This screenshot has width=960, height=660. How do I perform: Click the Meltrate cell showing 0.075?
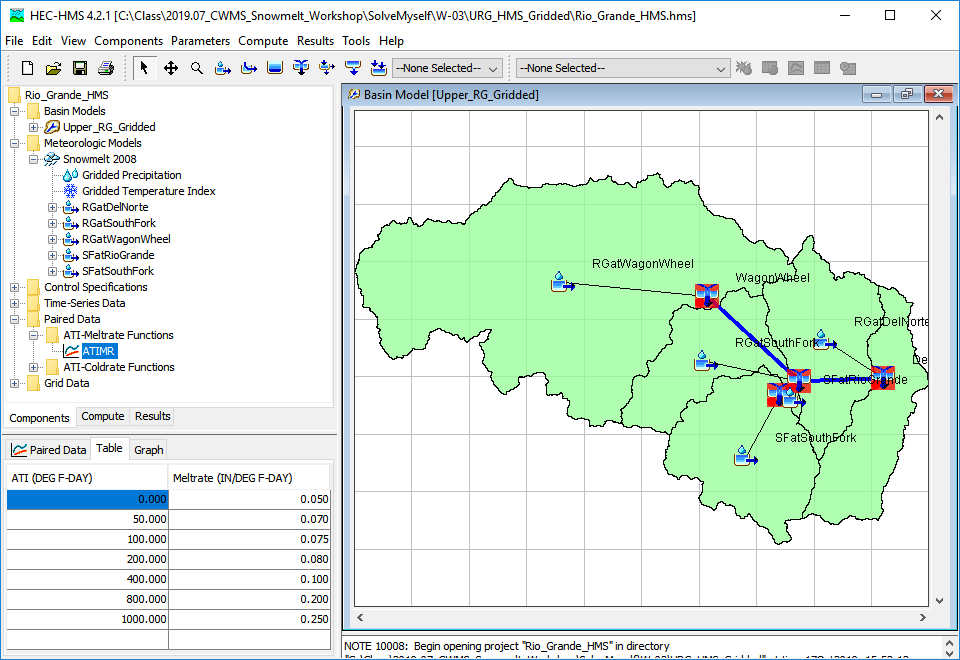click(249, 539)
